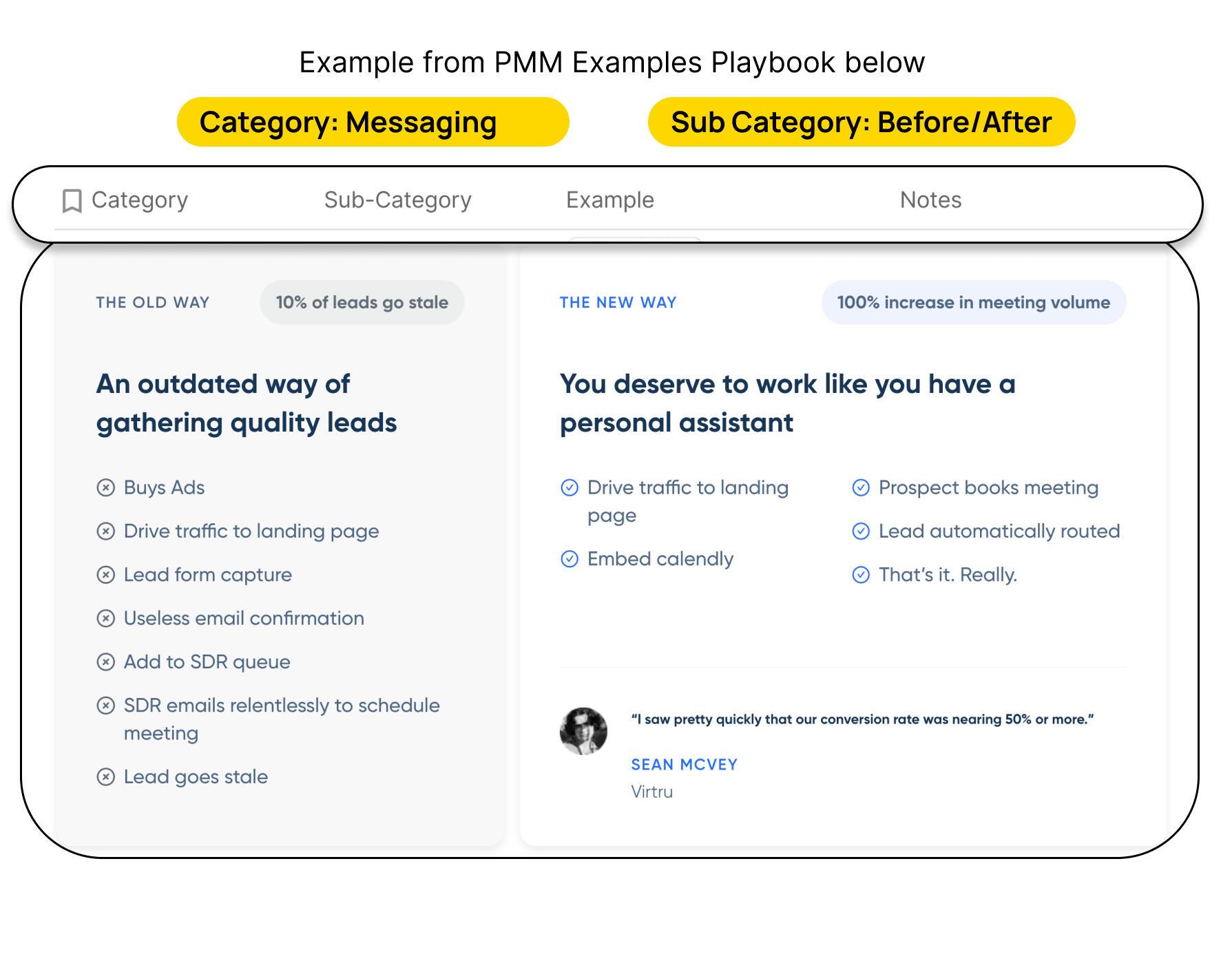Click the check icon beside Embed calendly
The width and height of the screenshot is (1232, 954).
570,559
